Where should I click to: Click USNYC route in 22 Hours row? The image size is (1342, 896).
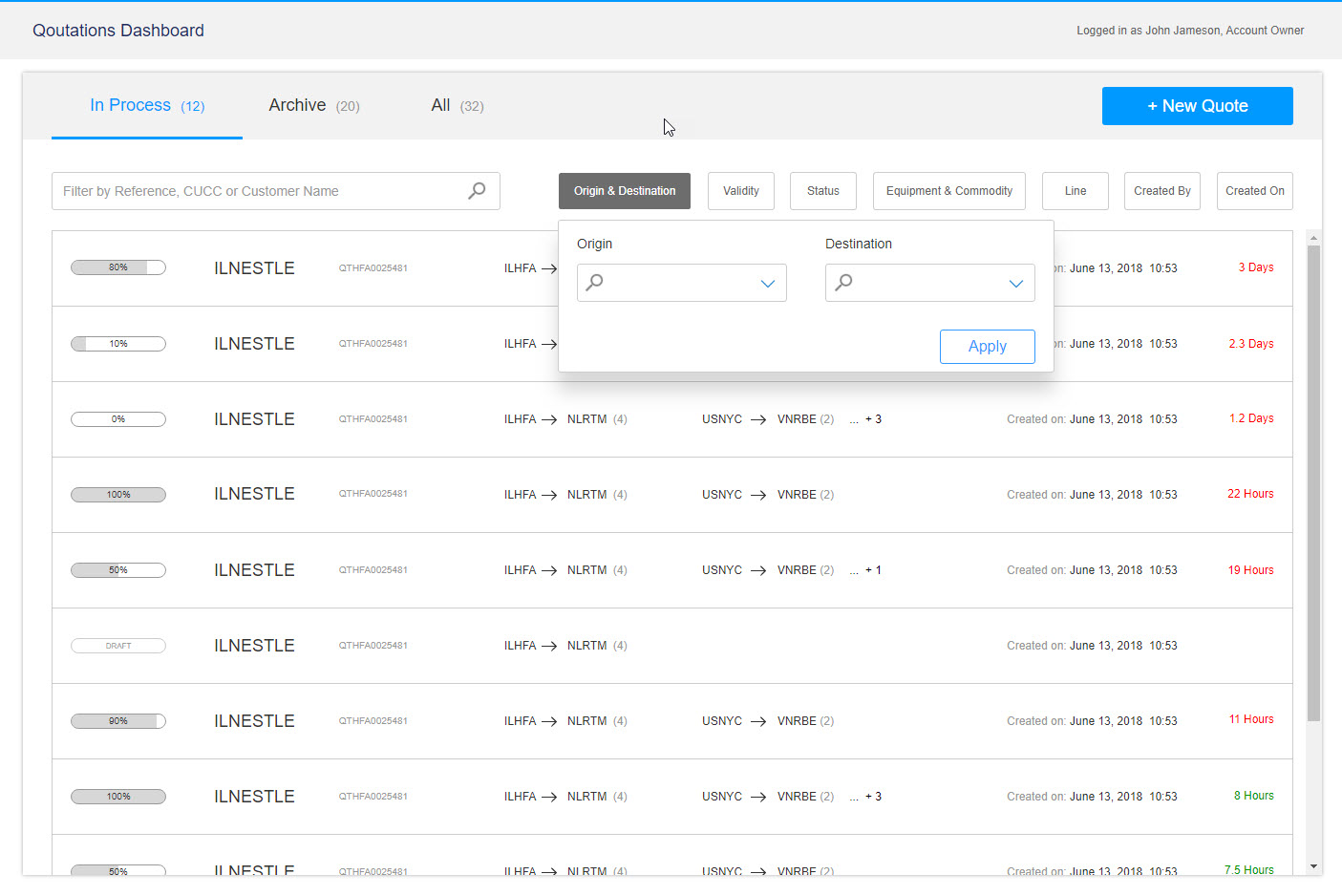tap(722, 495)
